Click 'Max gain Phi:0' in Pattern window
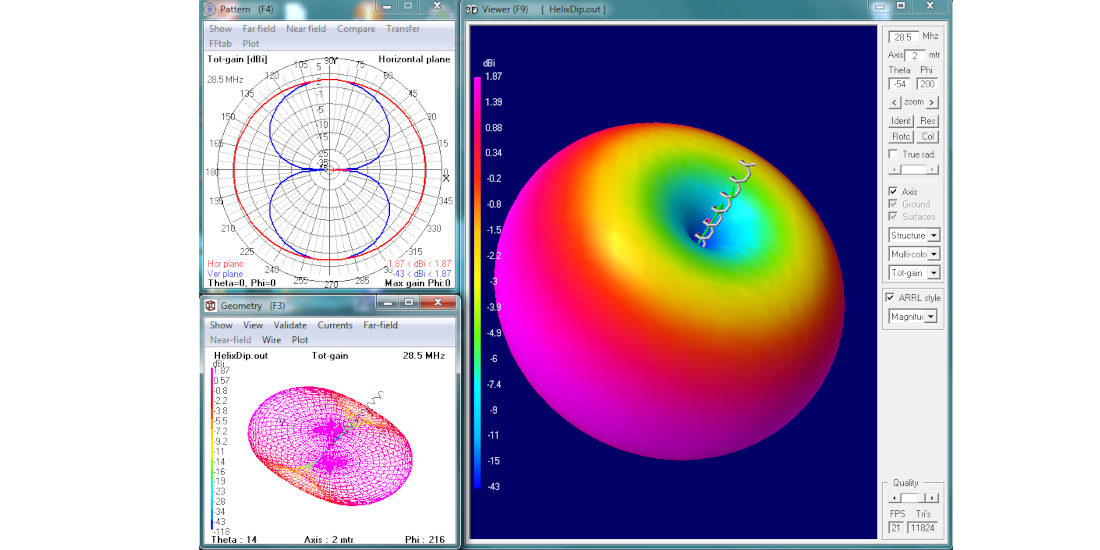This screenshot has height=550, width=1100. (x=417, y=283)
